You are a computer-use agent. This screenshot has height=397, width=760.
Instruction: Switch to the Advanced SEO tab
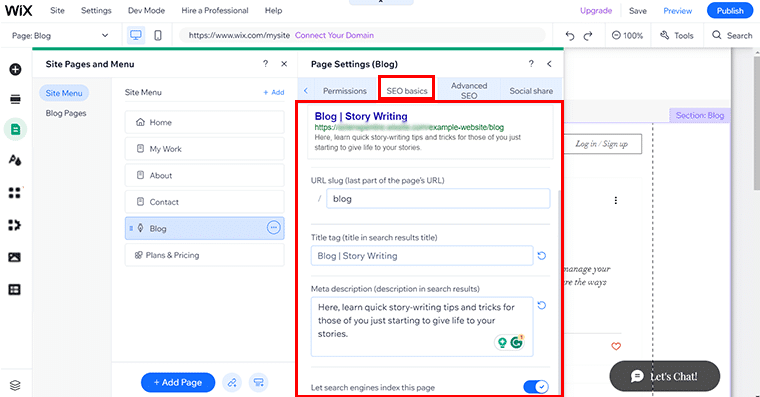tap(469, 91)
